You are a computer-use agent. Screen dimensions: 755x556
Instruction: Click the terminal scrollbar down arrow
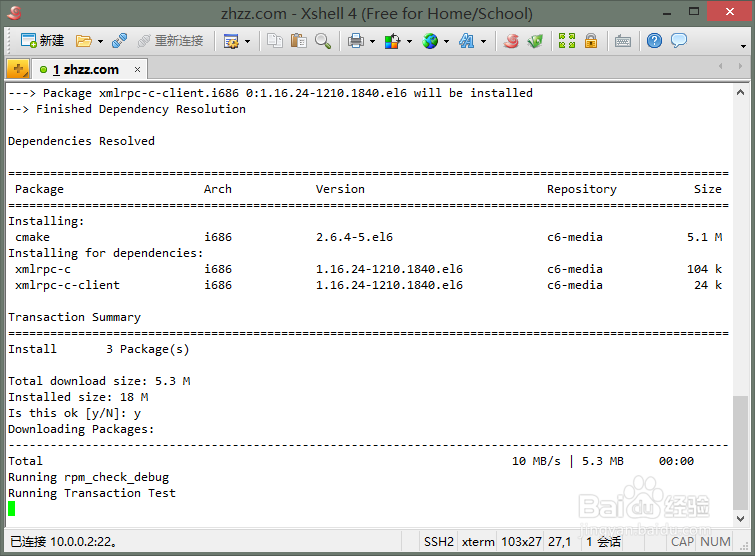coord(741,519)
